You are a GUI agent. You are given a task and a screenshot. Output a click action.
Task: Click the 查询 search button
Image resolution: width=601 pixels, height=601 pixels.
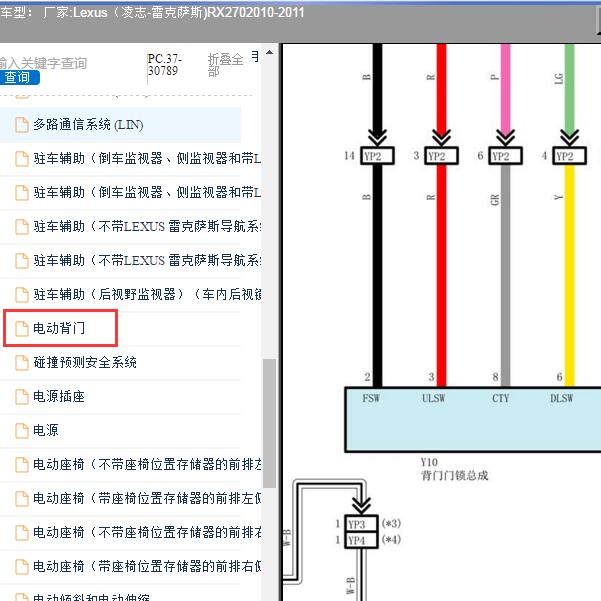[x=19, y=78]
